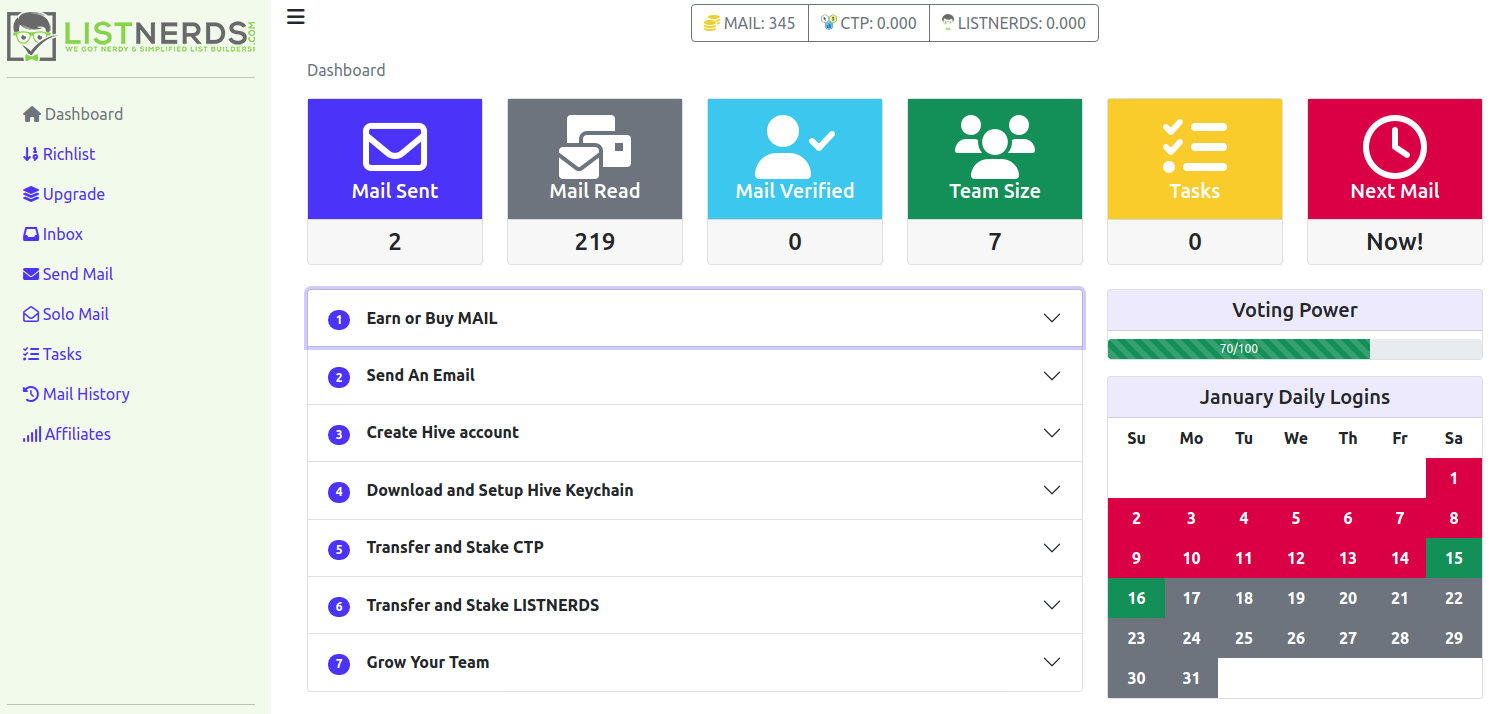View Mail History from the sidebar
1506x714 pixels.
click(76, 394)
